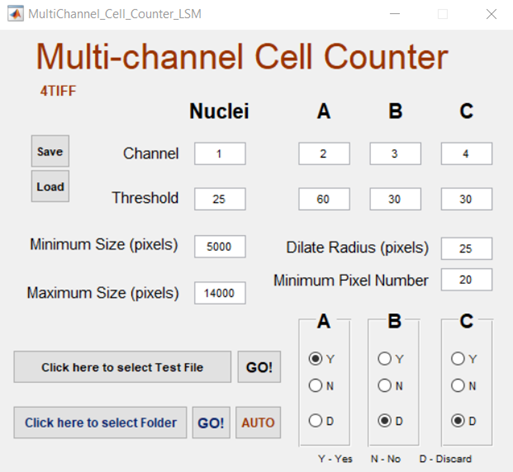Click the MATLAB icon in title bar
The width and height of the screenshot is (513, 472).
pyautogui.click(x=16, y=14)
